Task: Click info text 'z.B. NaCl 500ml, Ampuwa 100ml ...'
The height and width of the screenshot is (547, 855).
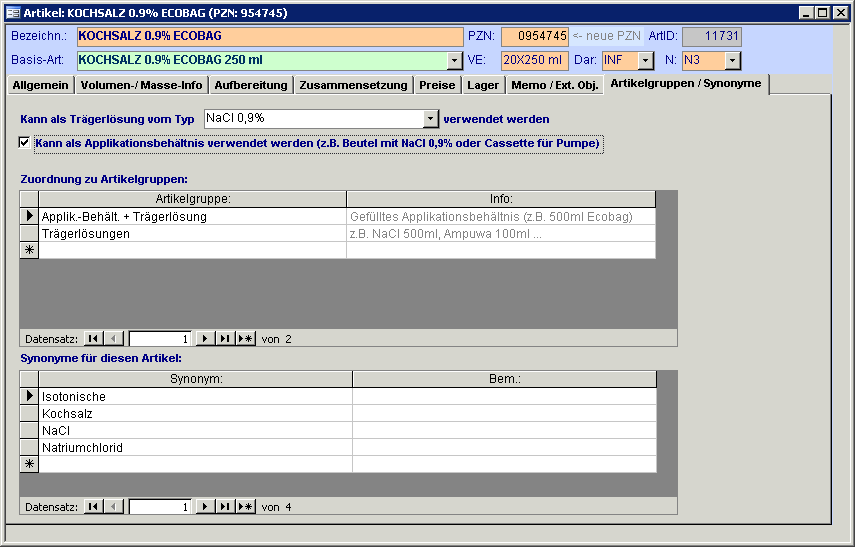Action: click(x=445, y=234)
